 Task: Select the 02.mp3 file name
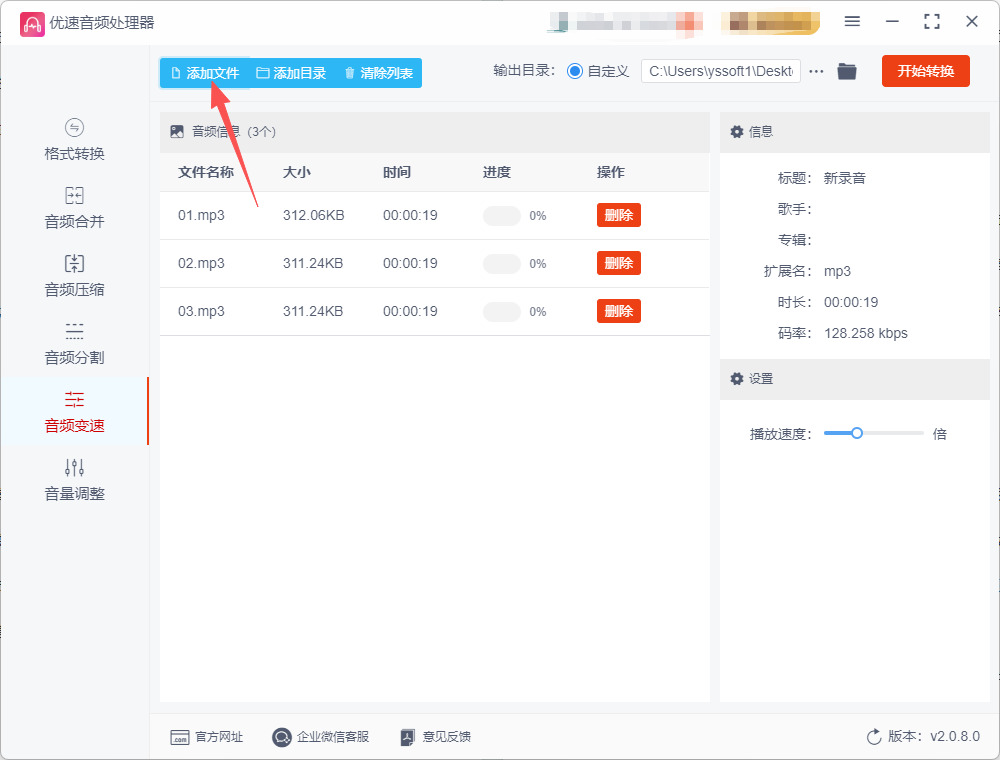201,263
